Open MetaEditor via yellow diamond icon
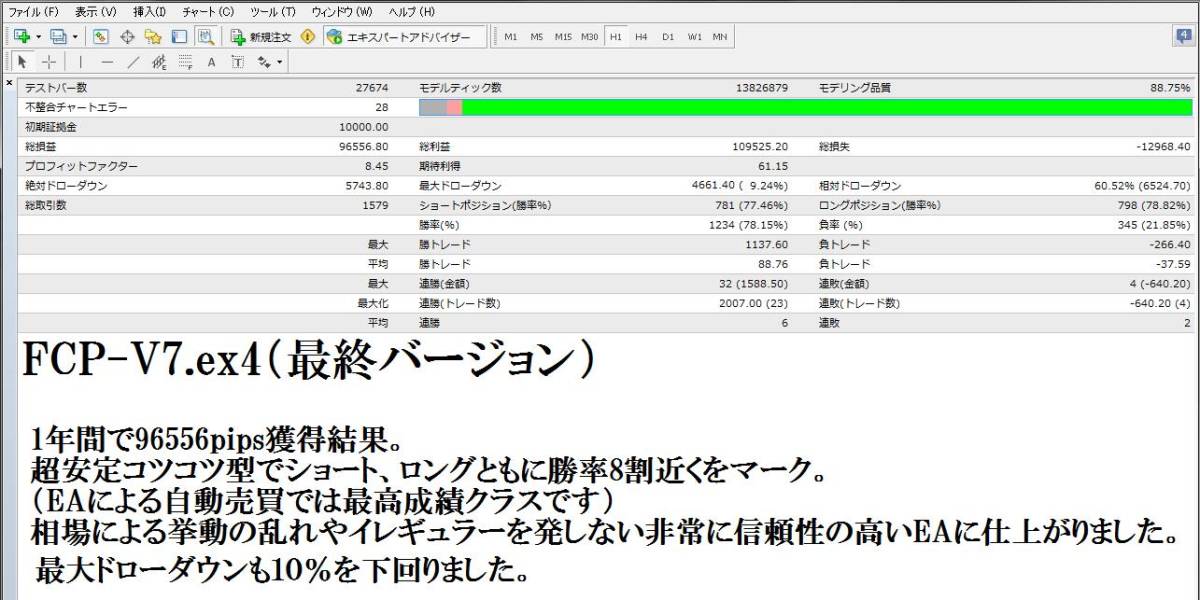1200x600 pixels. (x=307, y=37)
